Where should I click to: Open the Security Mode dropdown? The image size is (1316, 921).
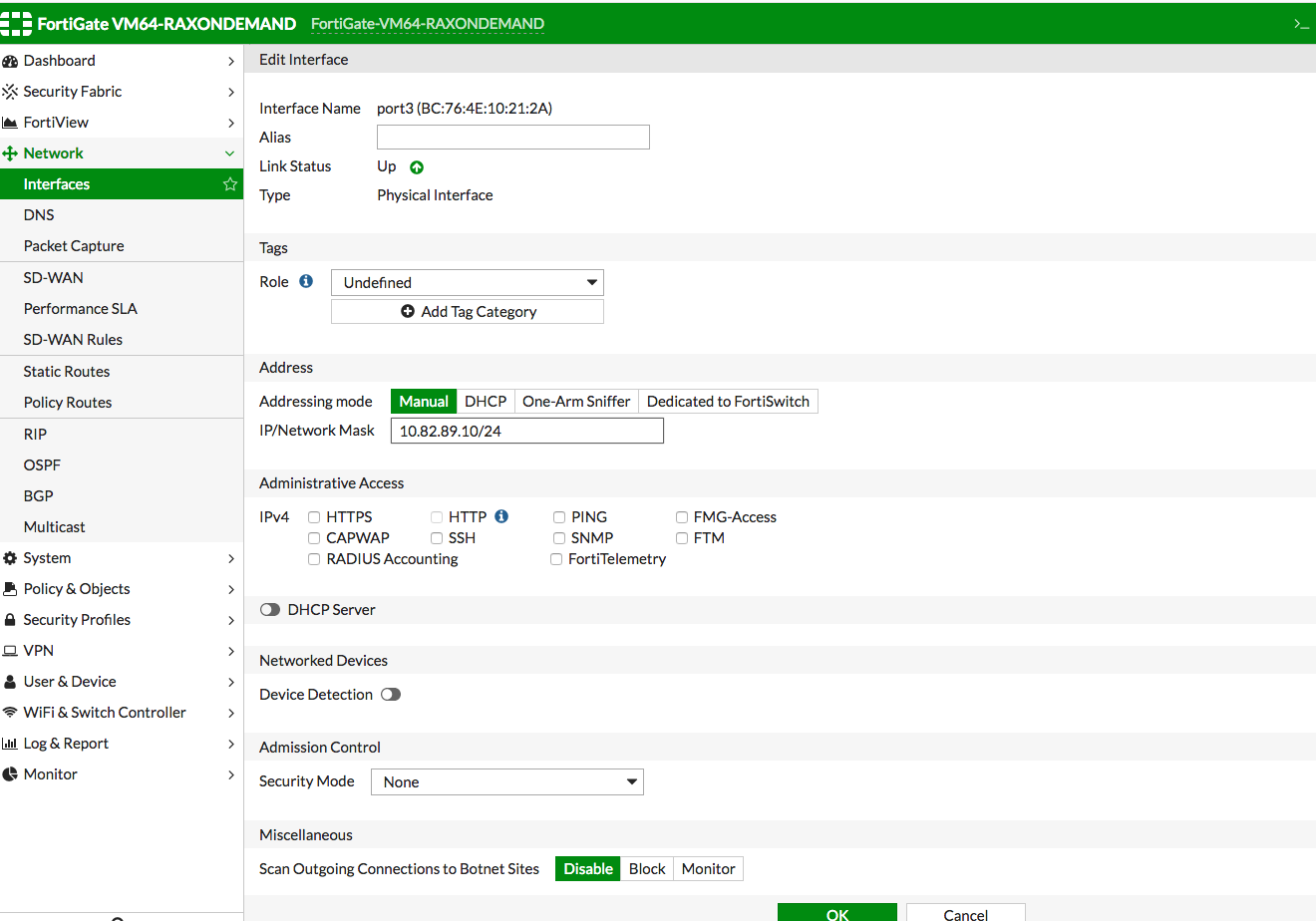tap(507, 782)
